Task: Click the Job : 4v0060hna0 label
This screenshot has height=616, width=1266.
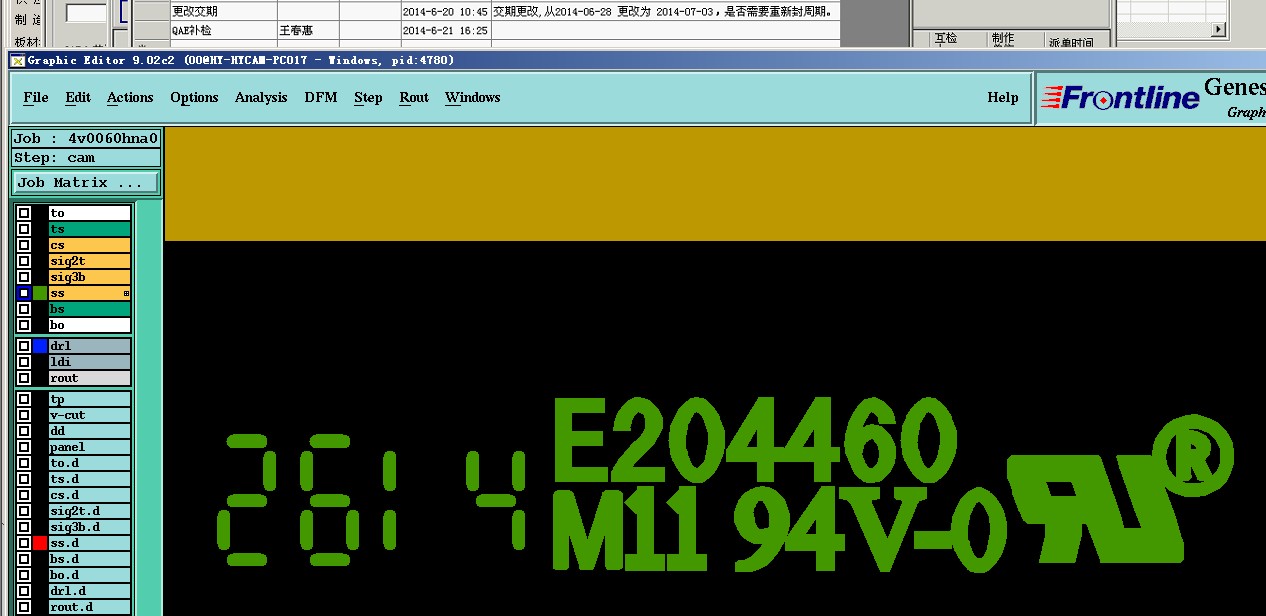Action: pyautogui.click(x=86, y=138)
